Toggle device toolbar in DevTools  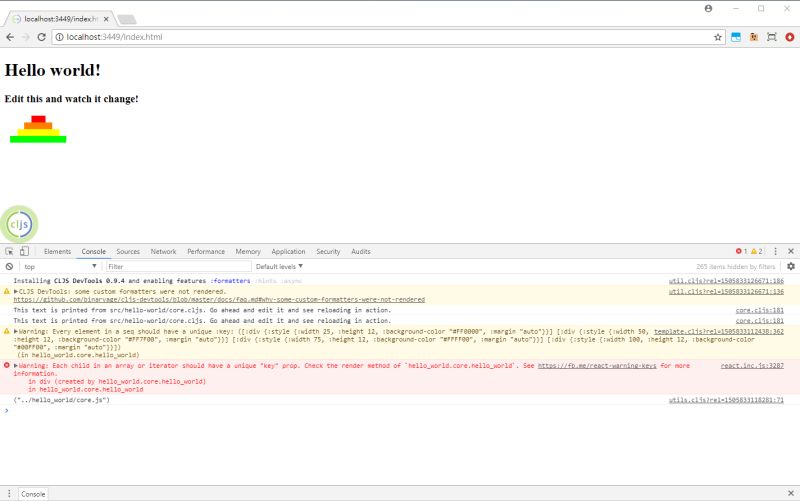pos(24,252)
